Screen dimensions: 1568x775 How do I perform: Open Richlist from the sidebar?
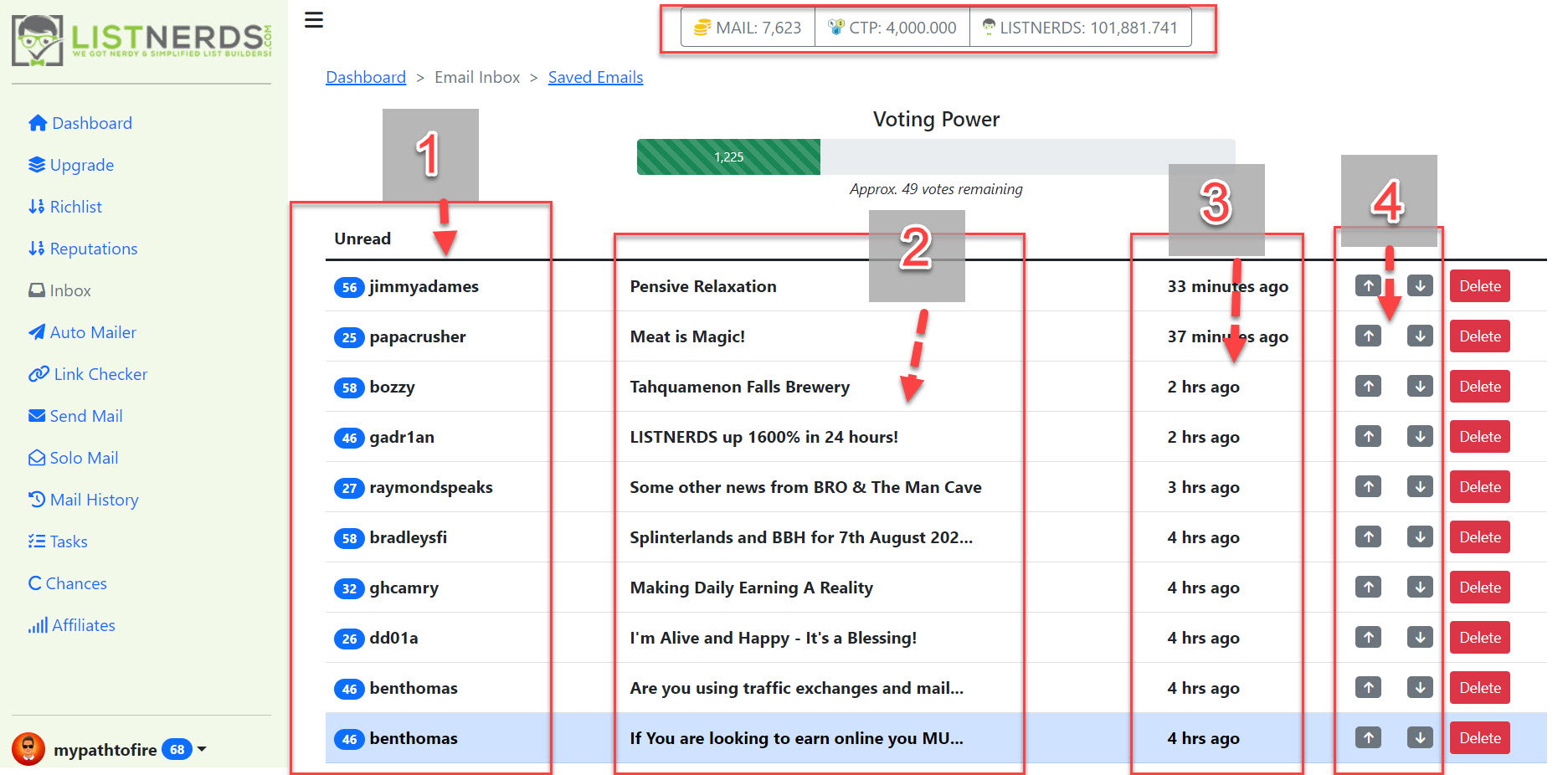(65, 207)
